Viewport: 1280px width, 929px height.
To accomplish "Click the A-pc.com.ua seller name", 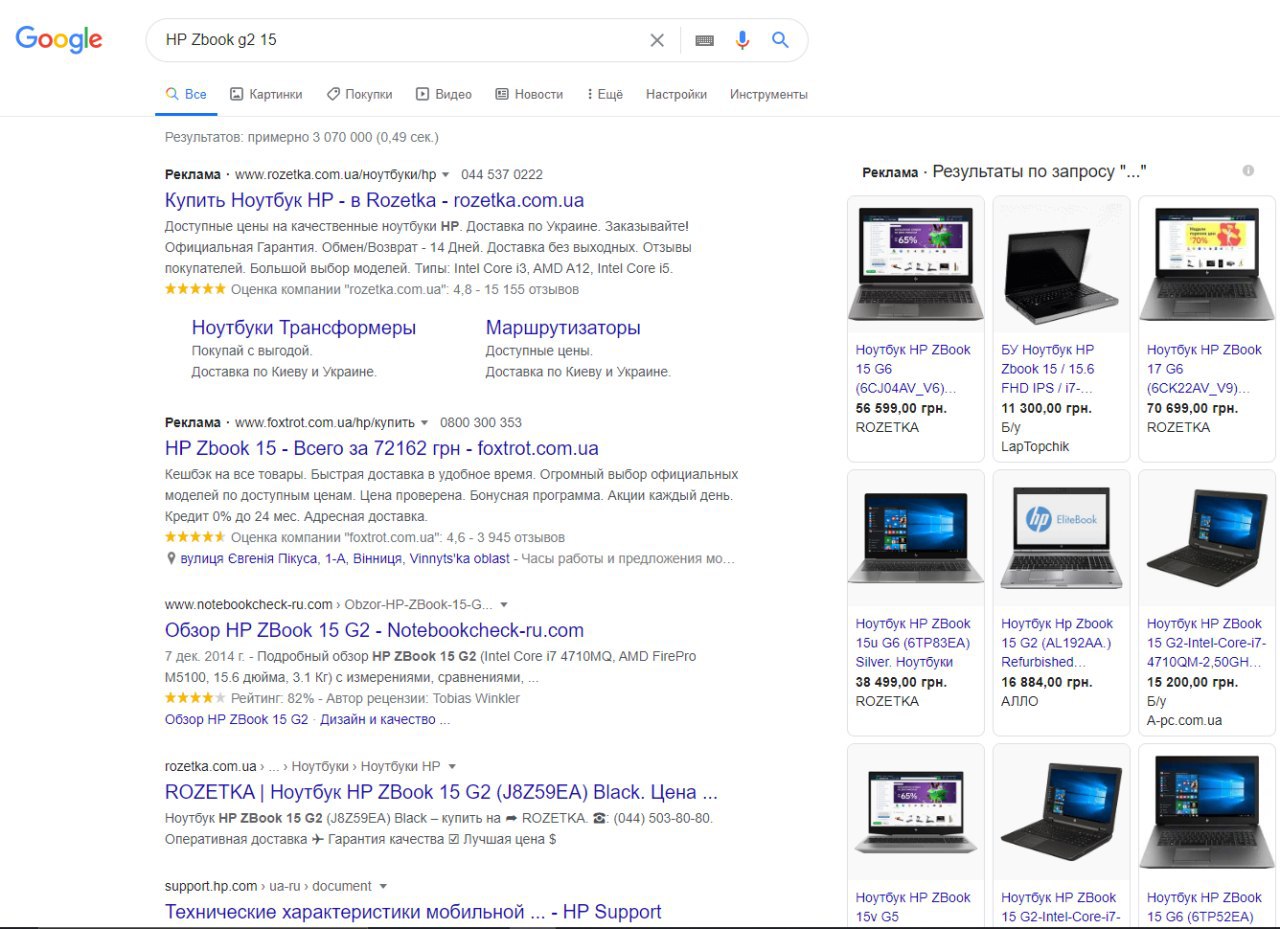I will (x=1184, y=720).
